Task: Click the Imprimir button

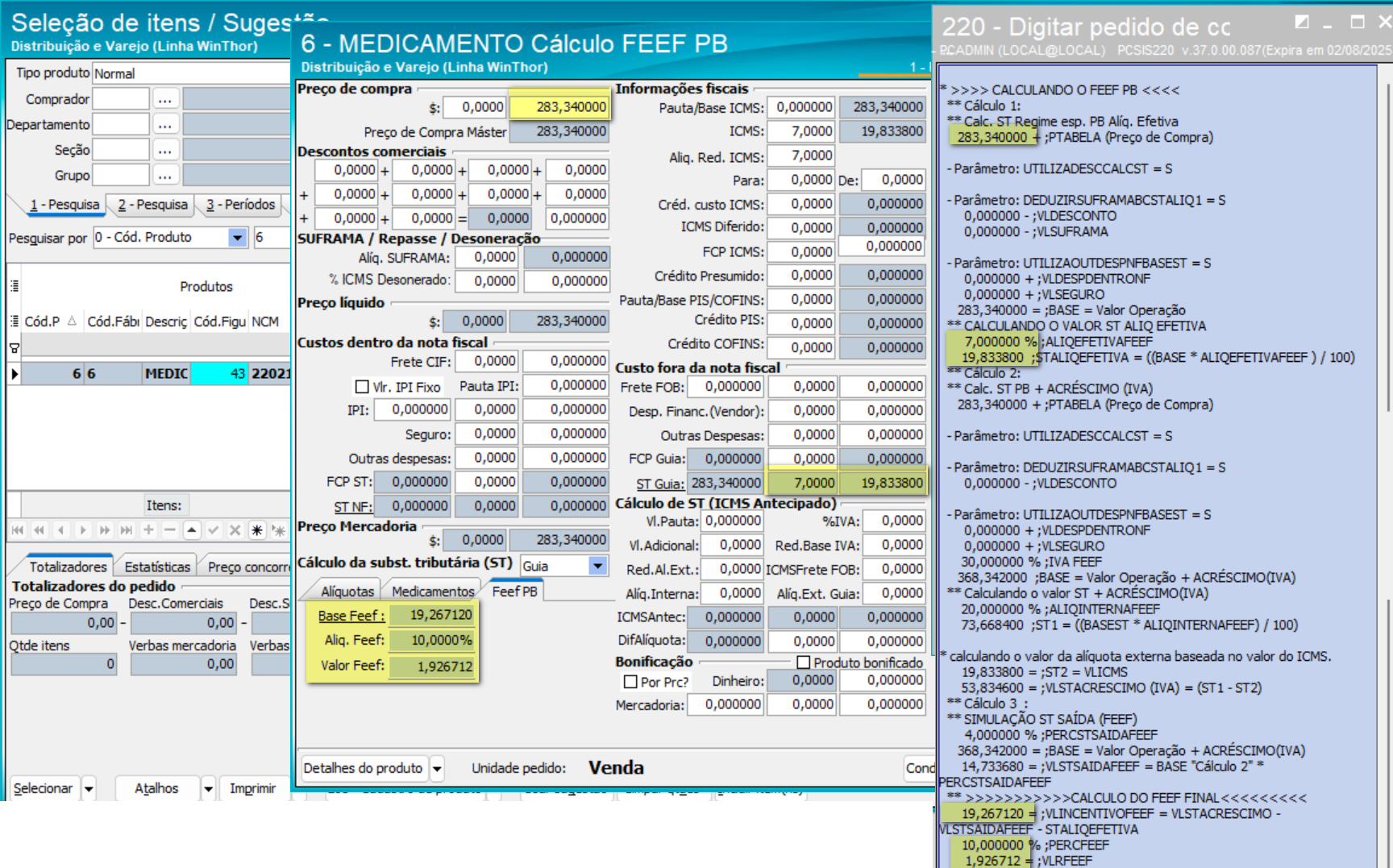Action: pyautogui.click(x=252, y=788)
